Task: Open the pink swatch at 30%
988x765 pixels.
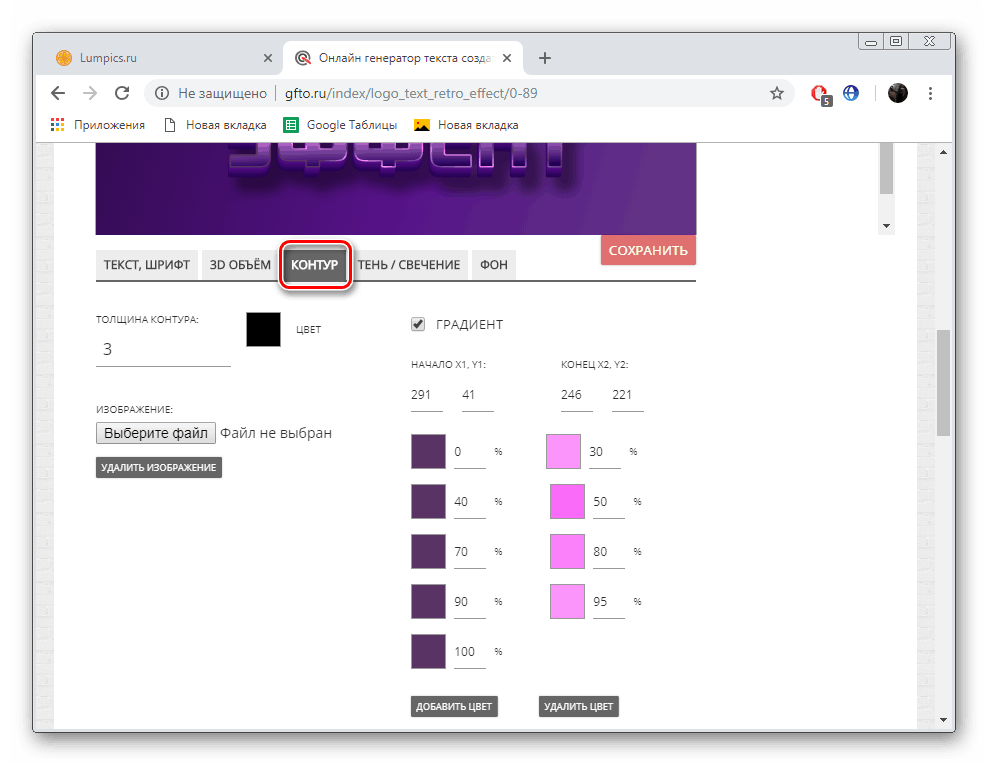Action: [x=563, y=451]
